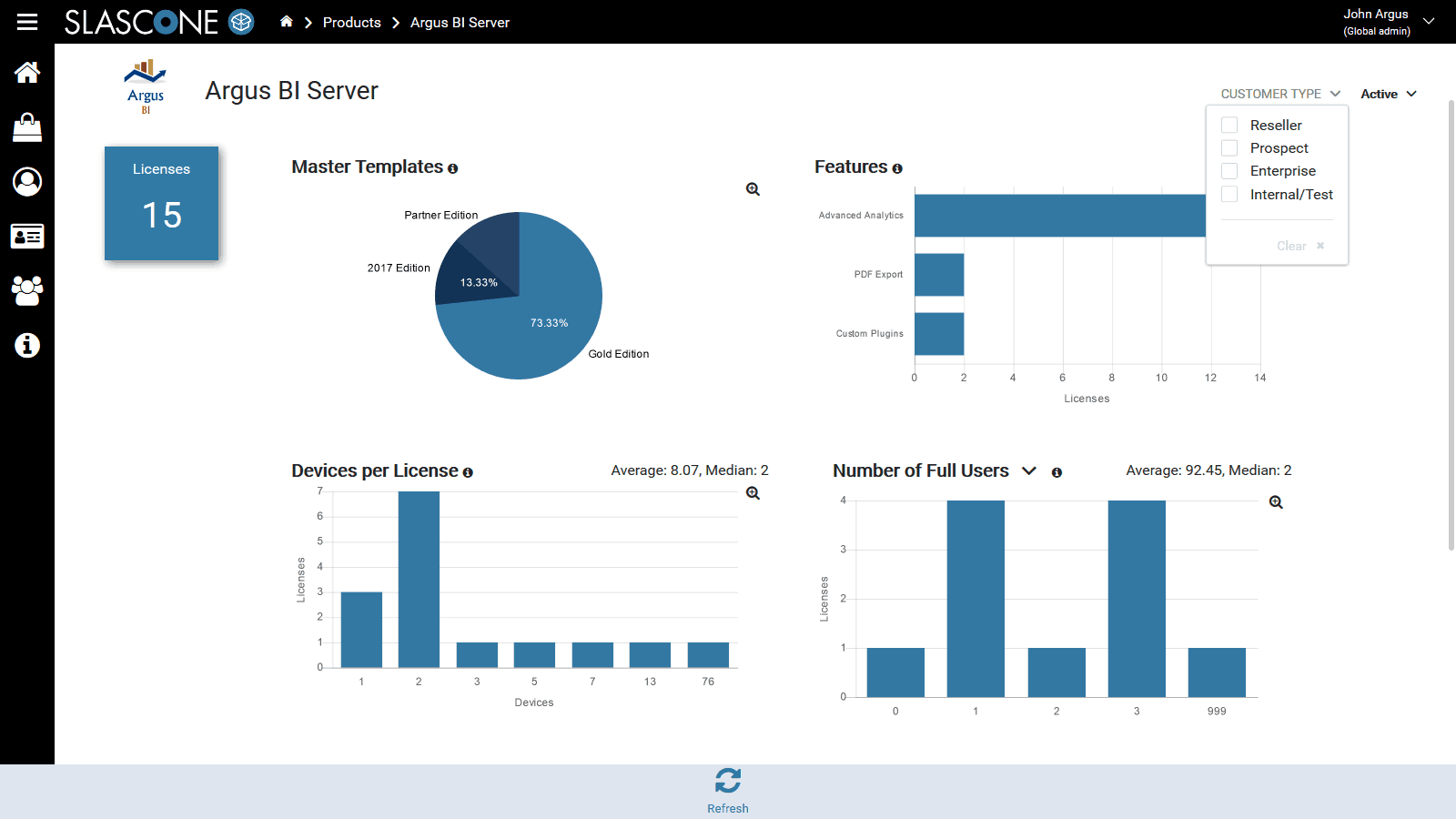
Task: Click the Argus BI Server page title
Action: 291,91
